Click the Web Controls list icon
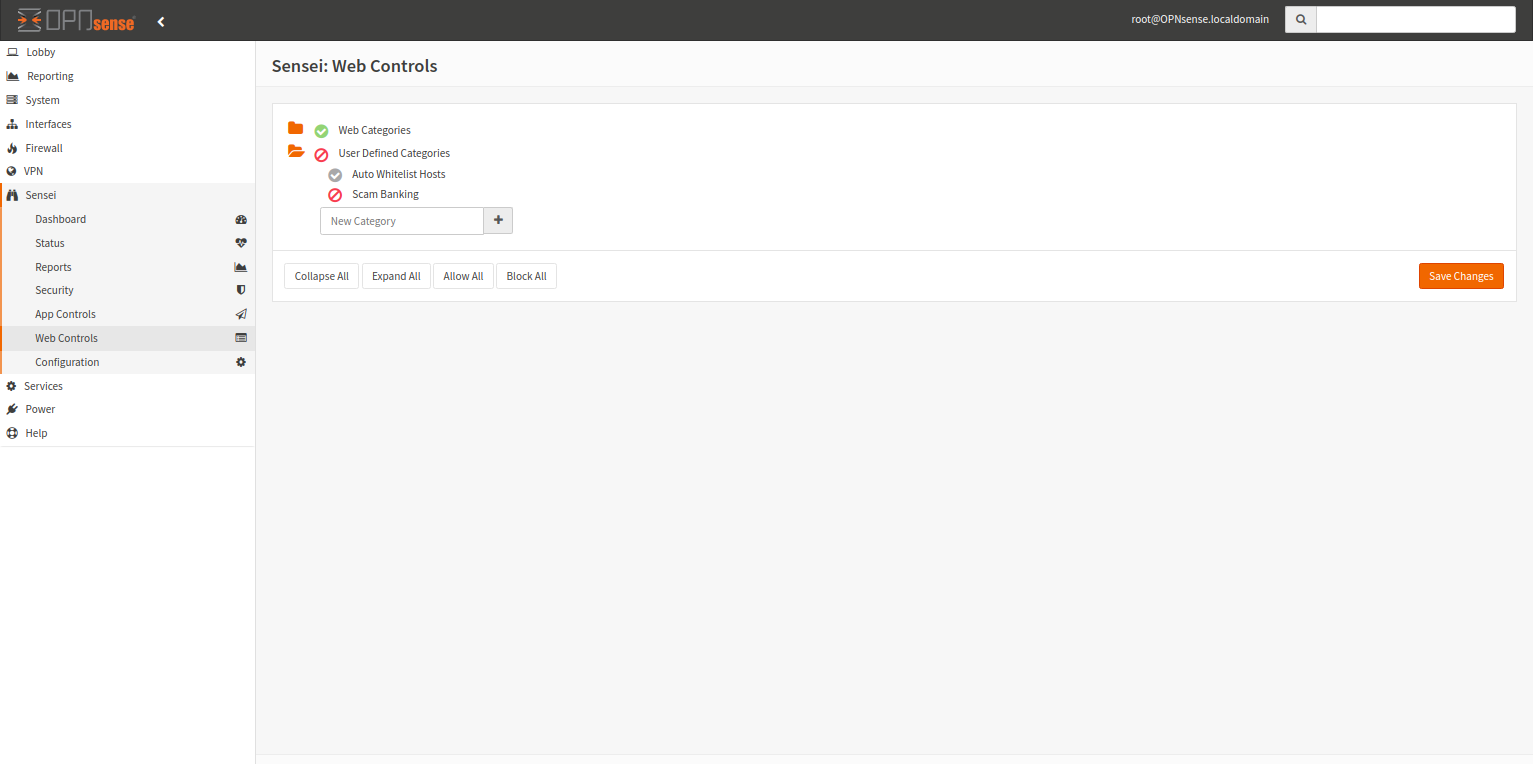The height and width of the screenshot is (764, 1533). 240,337
